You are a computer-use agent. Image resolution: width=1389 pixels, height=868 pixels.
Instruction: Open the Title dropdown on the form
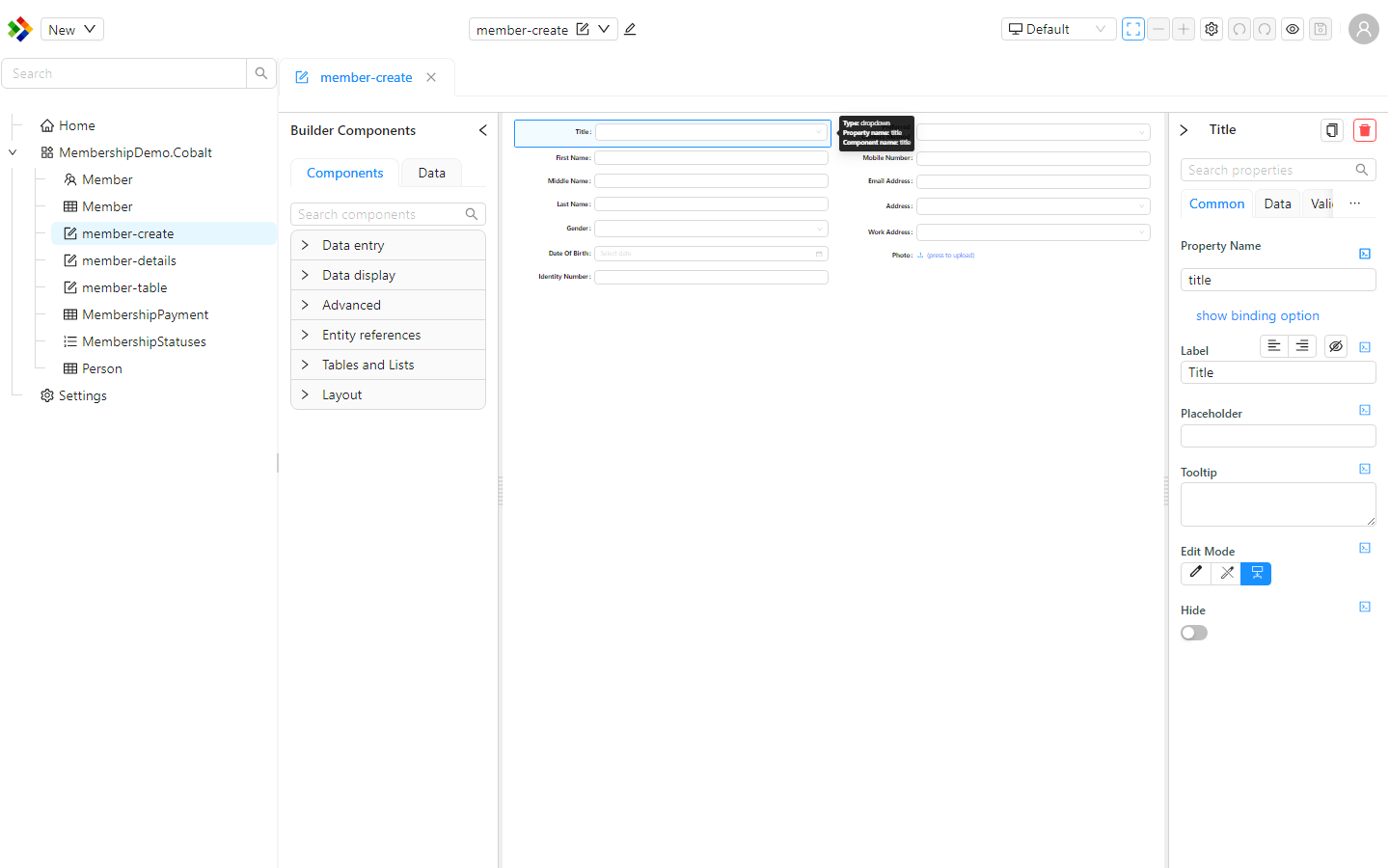[712, 132]
